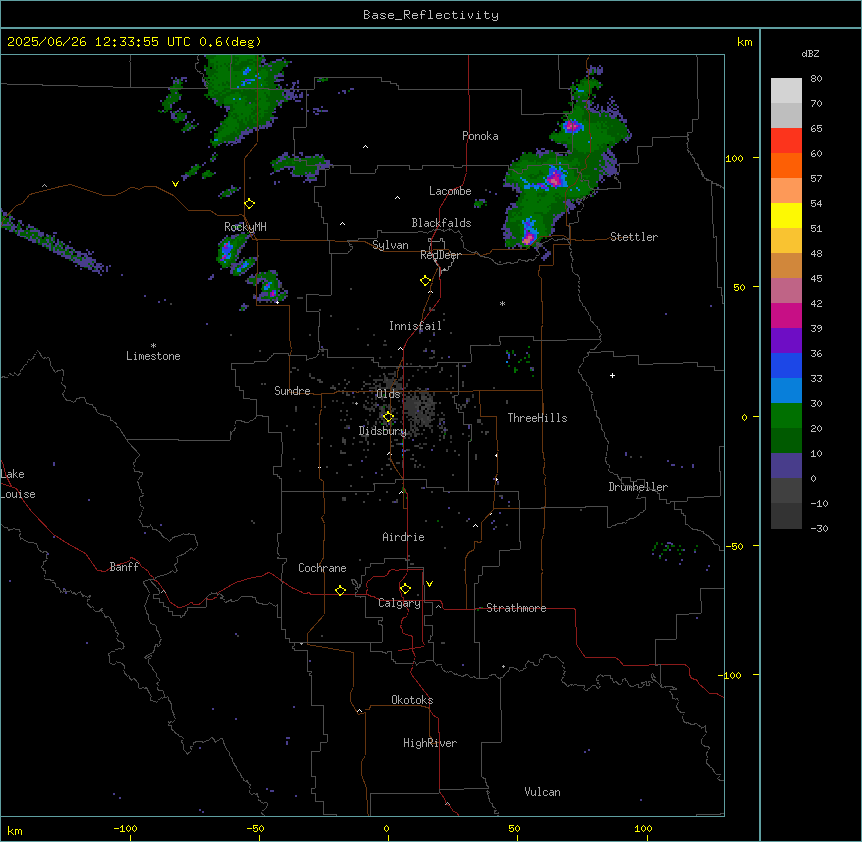The image size is (862, 842).
Task: Click the Drumheller city label
Action: [x=638, y=487]
